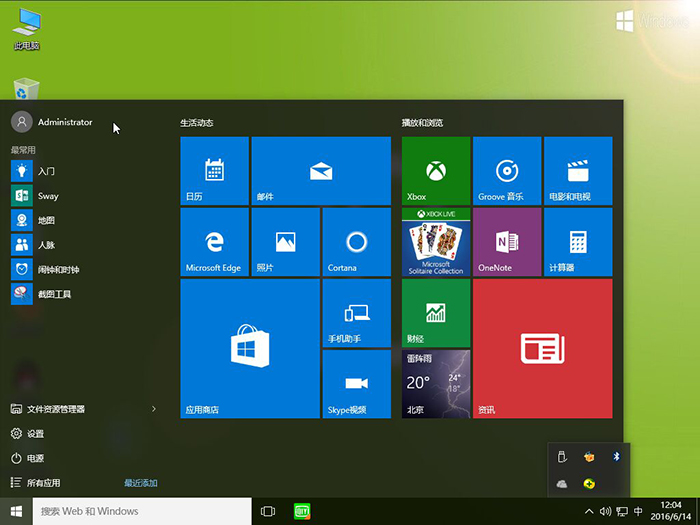Expand the 文件资源管理器 jump list arrow
The image size is (700, 525).
click(x=154, y=409)
